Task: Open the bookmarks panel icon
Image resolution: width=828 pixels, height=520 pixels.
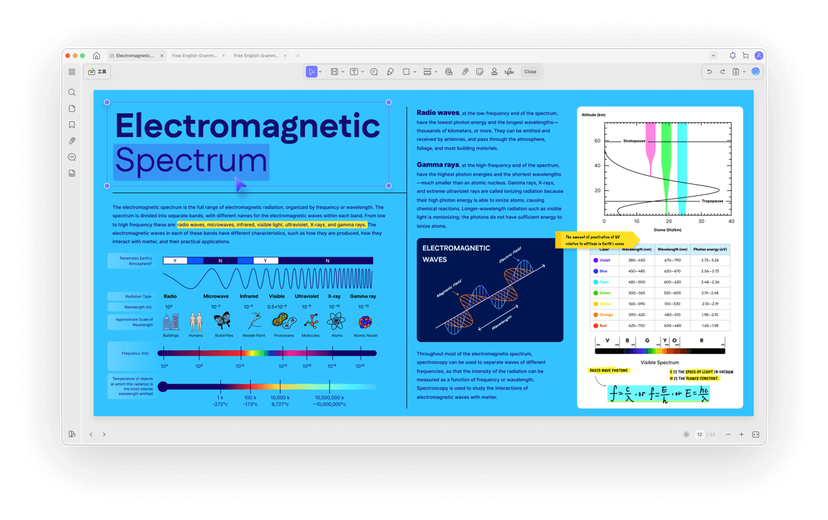Action: click(72, 125)
